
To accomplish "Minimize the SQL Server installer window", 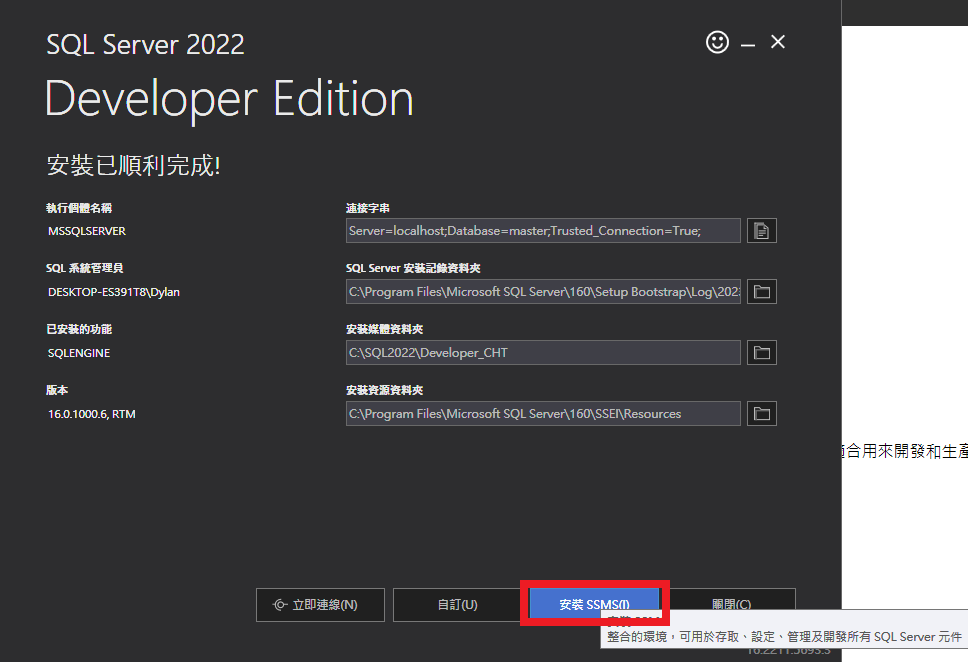I will coord(748,44).
